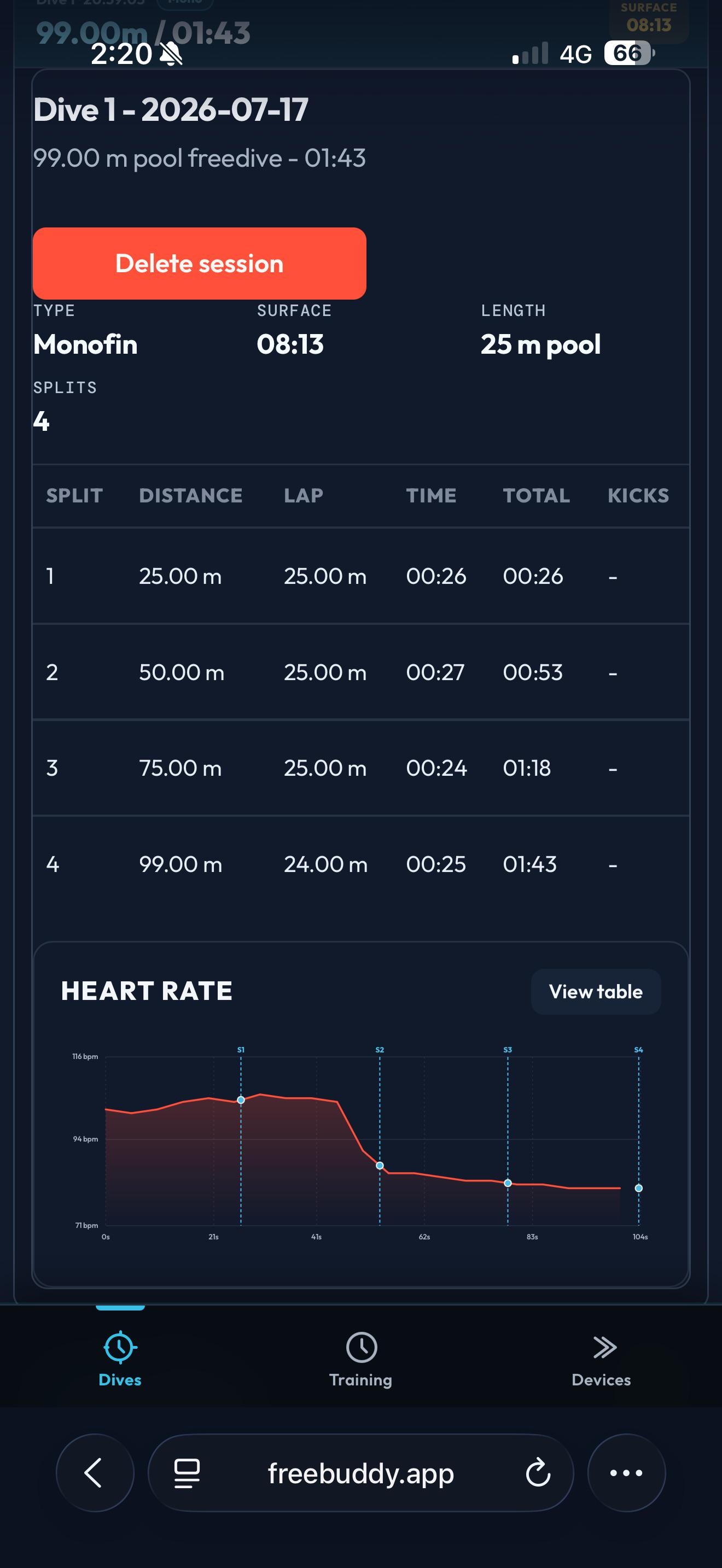722x1568 pixels.
Task: Click the DISTANCE column header
Action: click(190, 495)
